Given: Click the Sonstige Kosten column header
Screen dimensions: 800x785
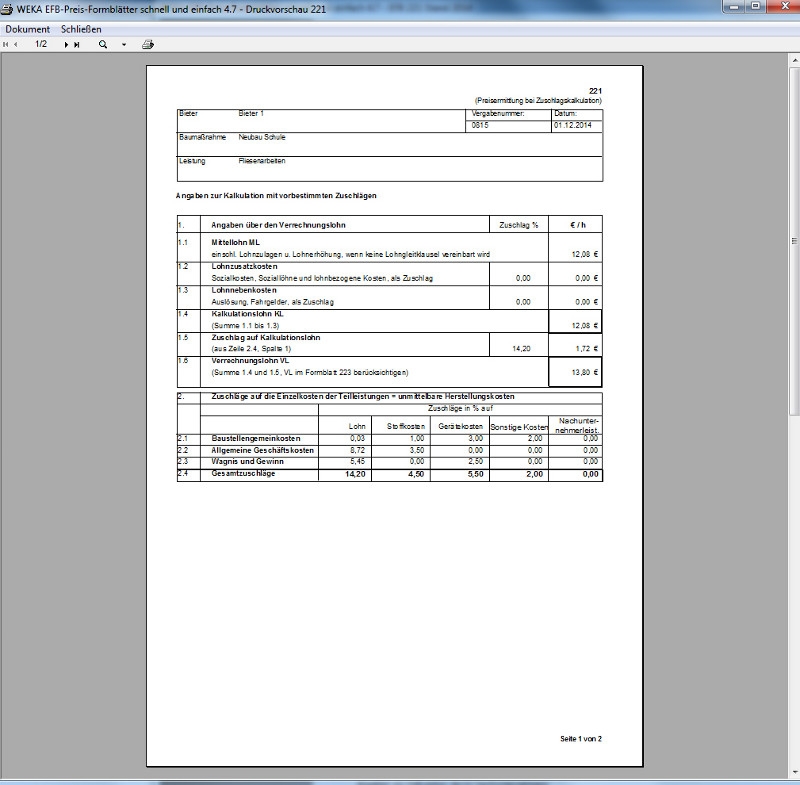Looking at the screenshot, I should (x=519, y=427).
